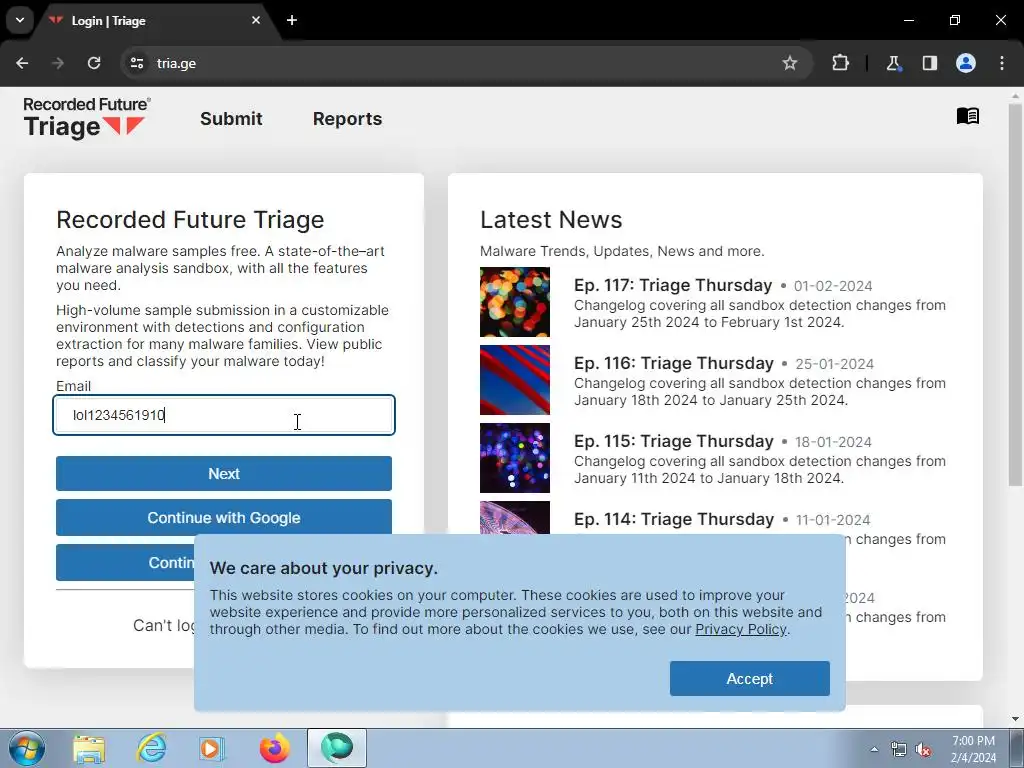The image size is (1024, 768).
Task: Open Ep. 115: Triage Thursday article
Action: pos(674,441)
